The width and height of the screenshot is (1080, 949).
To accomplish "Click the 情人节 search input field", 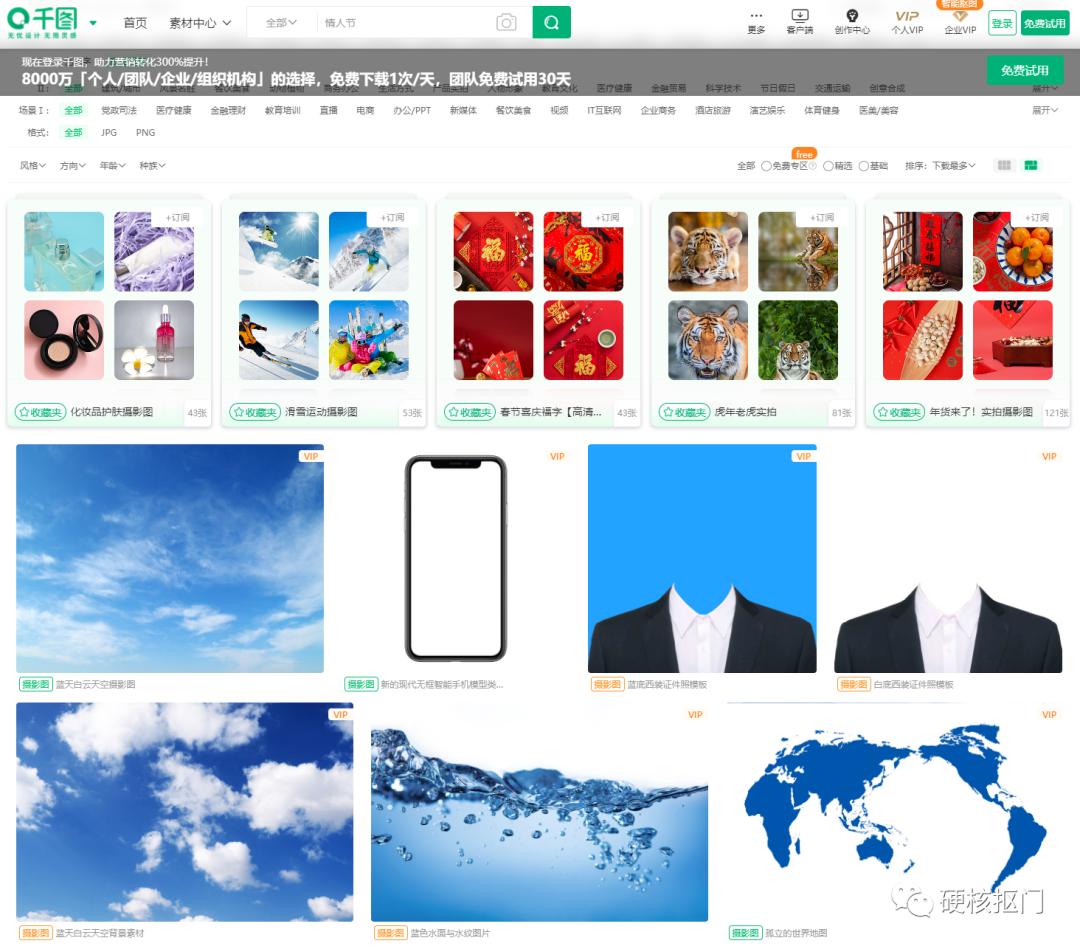I will [406, 23].
